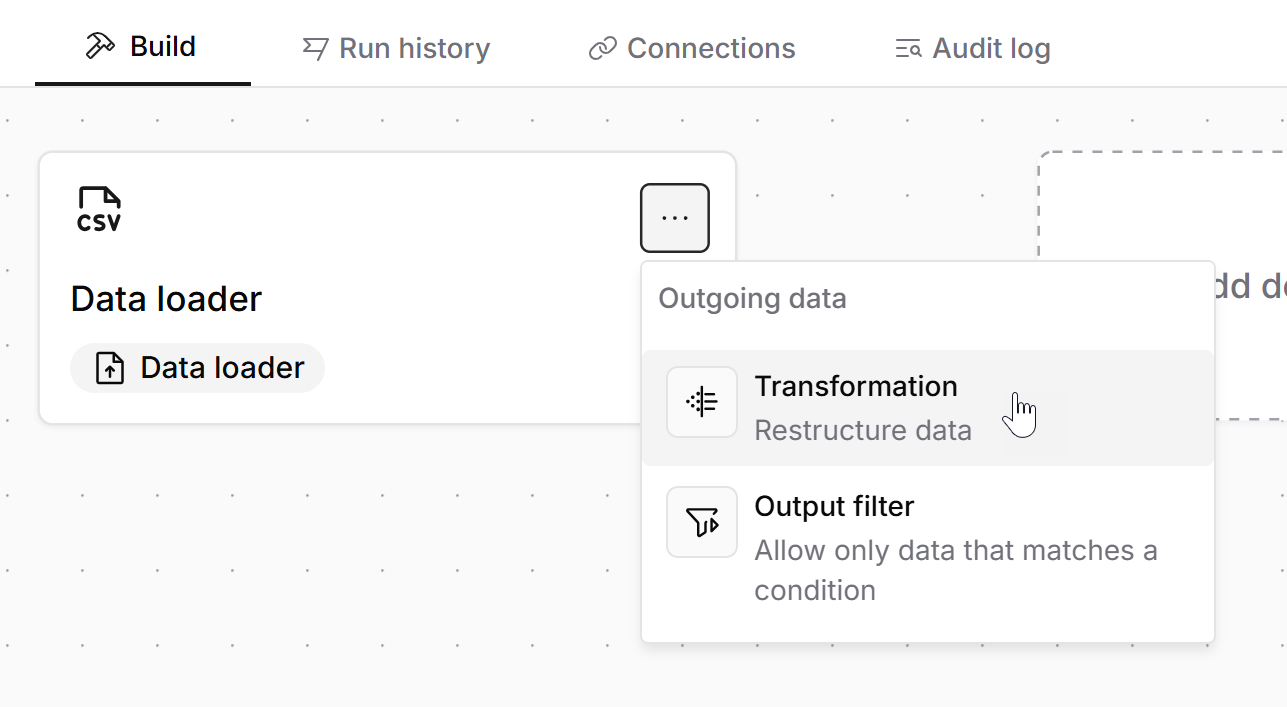Click the Transformation restructure icon
This screenshot has width=1287, height=707.
tap(702, 402)
